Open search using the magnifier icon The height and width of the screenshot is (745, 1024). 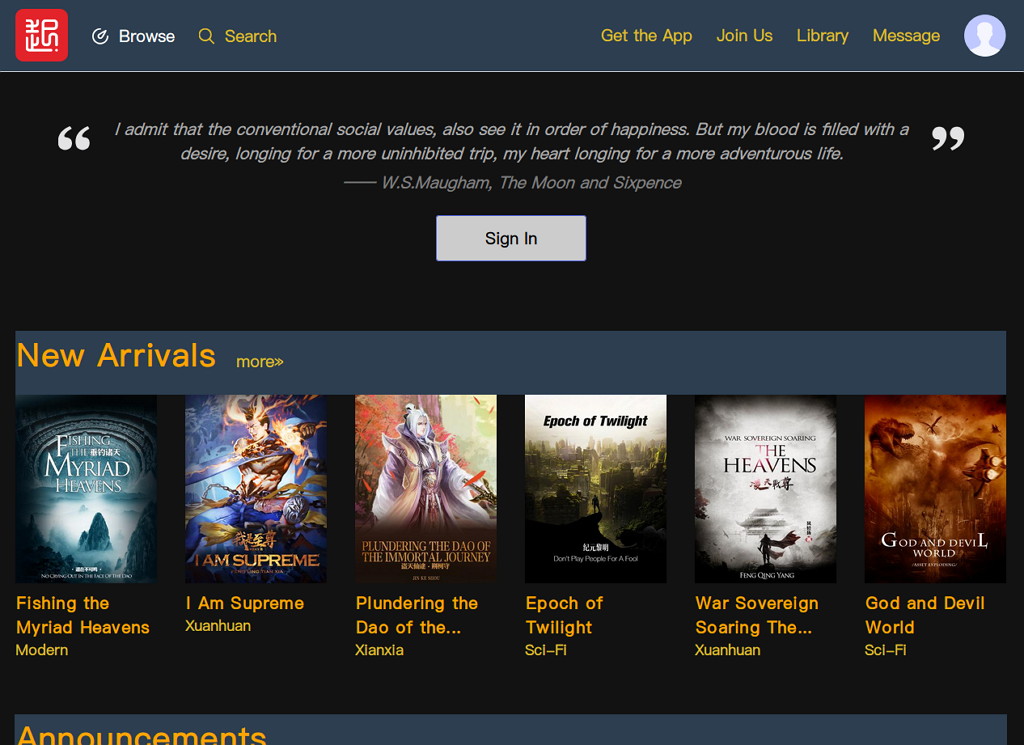tap(206, 35)
